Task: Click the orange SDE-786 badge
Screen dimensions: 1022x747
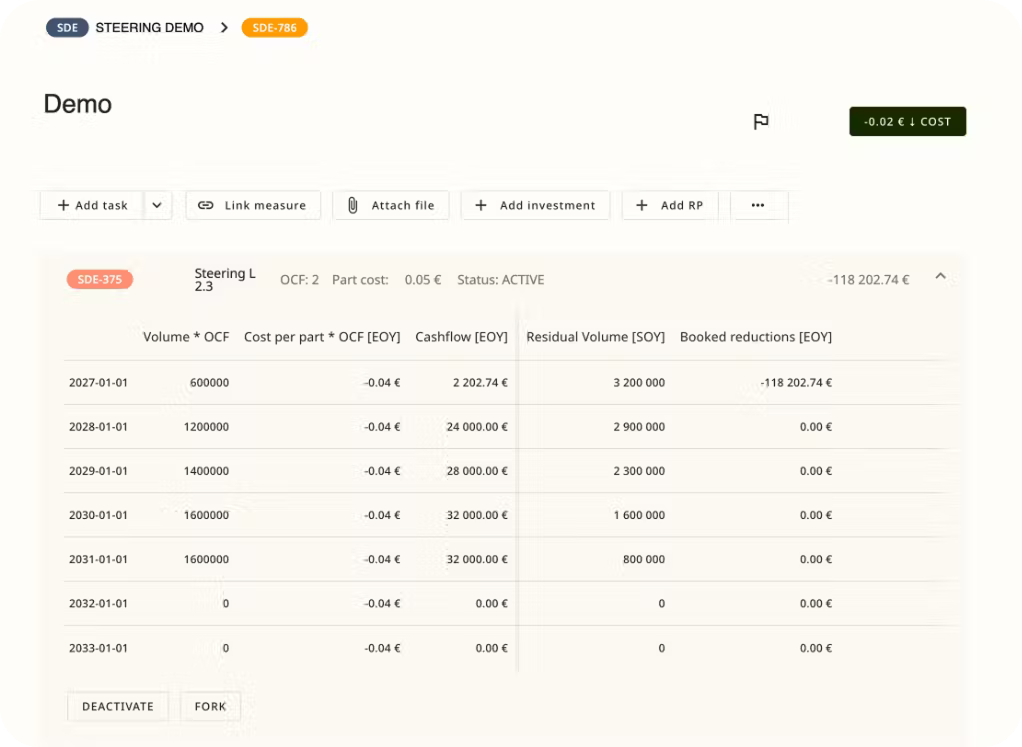Action: point(274,28)
